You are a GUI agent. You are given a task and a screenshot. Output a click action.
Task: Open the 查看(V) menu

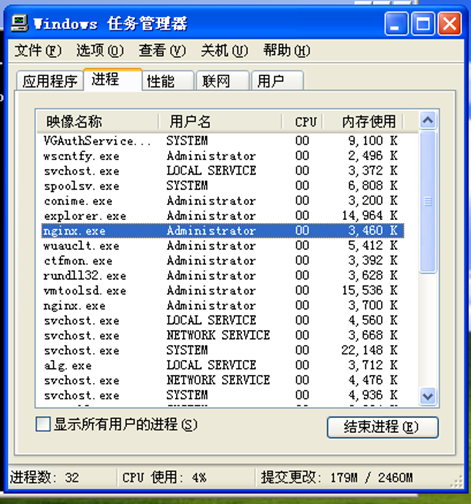click(162, 51)
